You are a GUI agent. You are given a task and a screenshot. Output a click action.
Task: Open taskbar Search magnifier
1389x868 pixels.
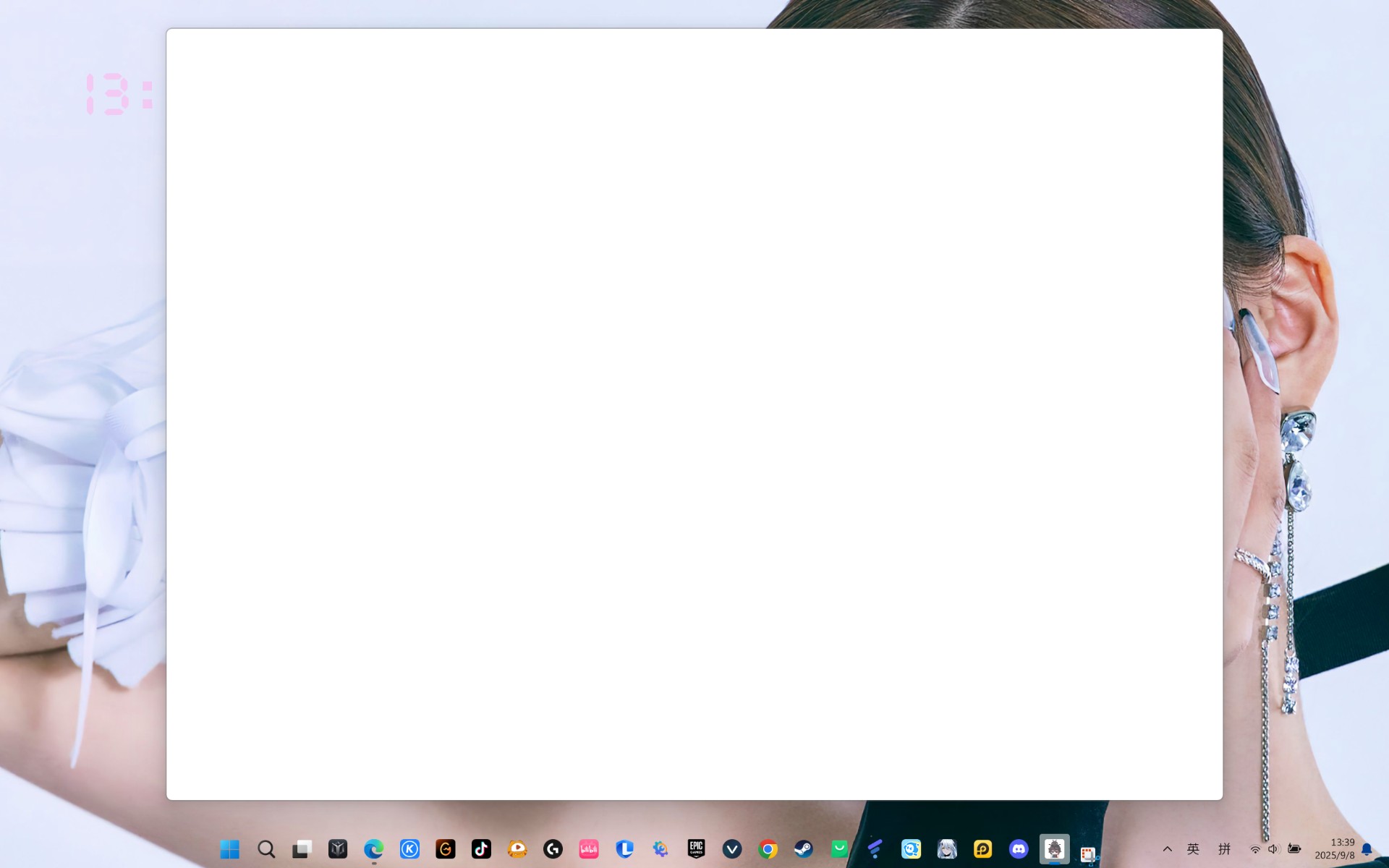point(266,849)
